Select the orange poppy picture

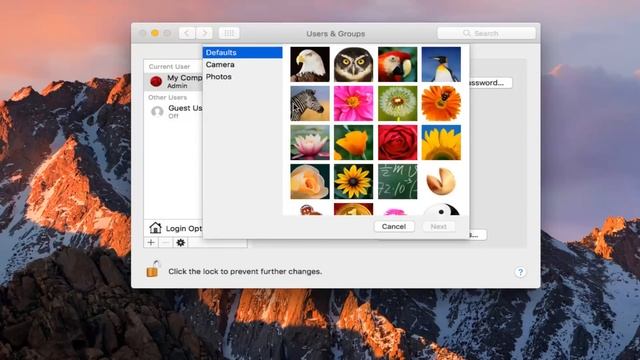click(353, 142)
